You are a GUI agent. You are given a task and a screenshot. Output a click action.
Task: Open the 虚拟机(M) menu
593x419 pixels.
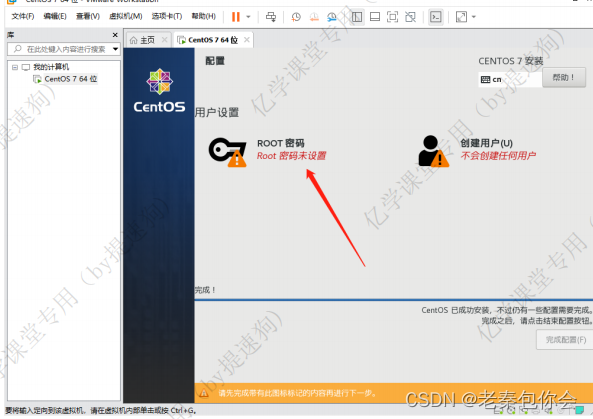[x=126, y=16]
